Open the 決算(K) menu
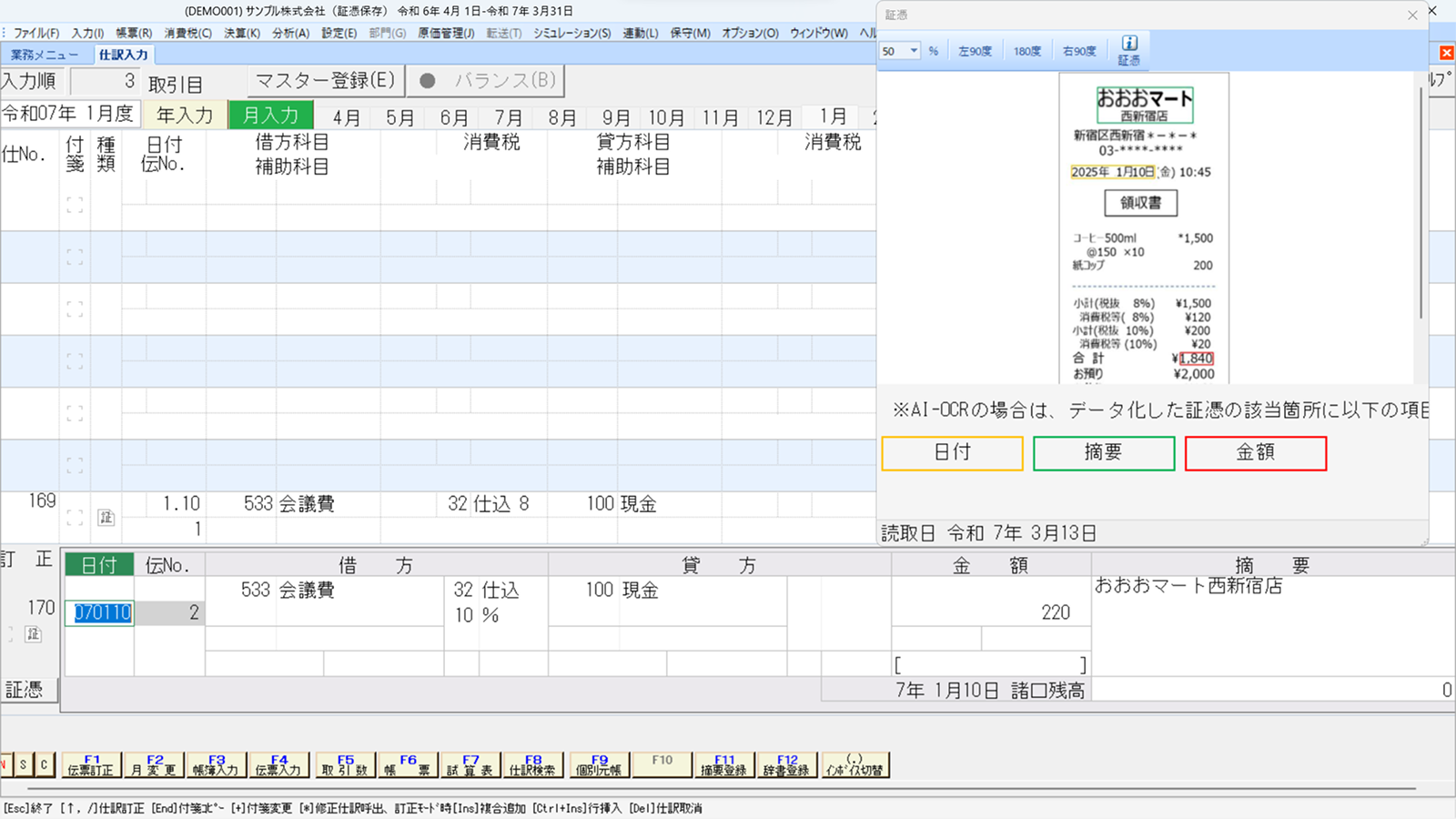 (x=242, y=33)
